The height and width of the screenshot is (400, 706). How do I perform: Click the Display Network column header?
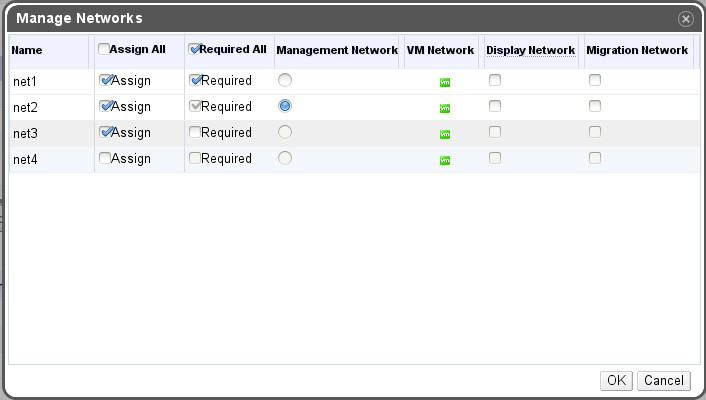[x=530, y=50]
